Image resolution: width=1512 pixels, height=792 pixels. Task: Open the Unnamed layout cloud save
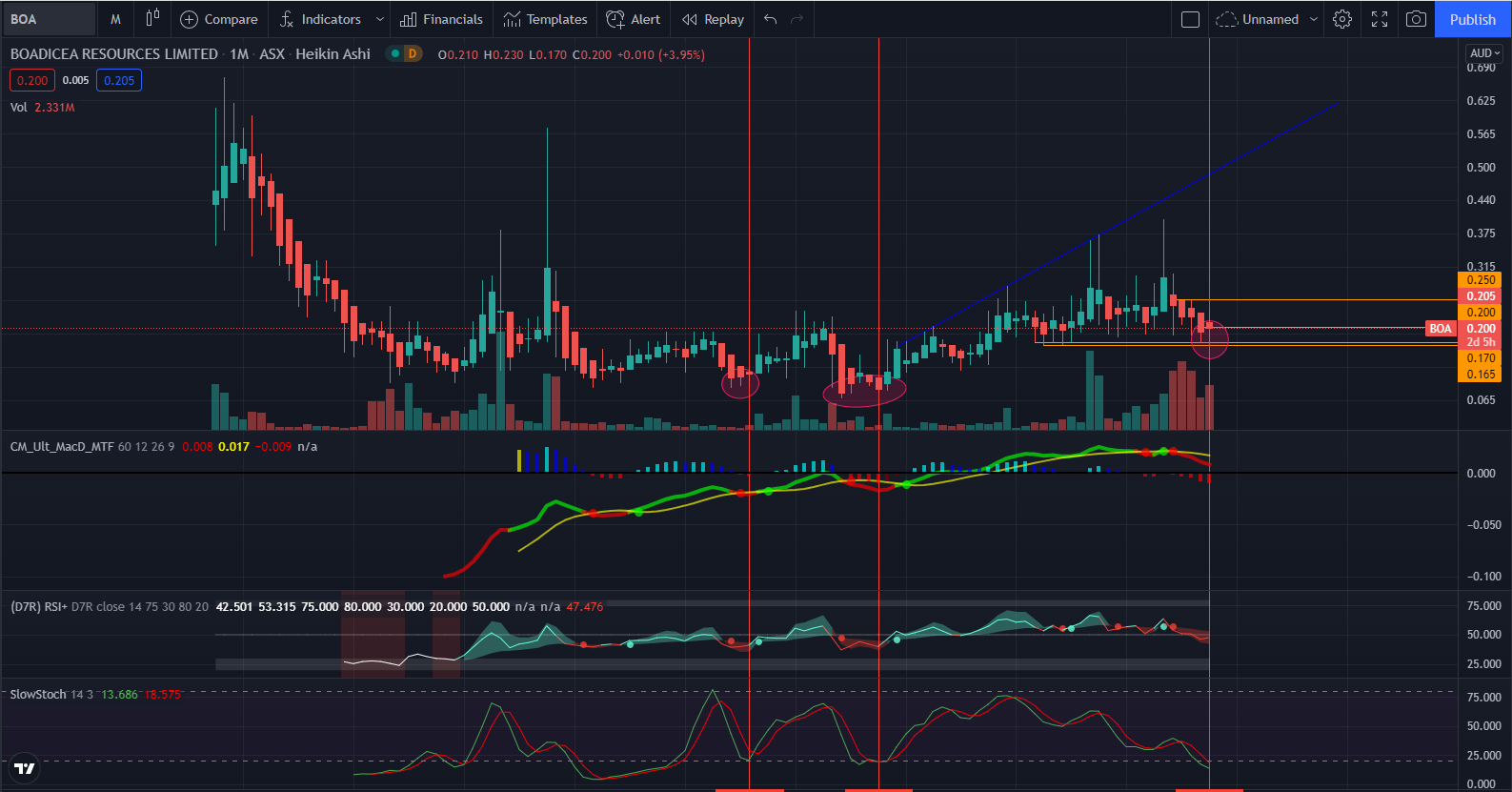tap(1258, 19)
